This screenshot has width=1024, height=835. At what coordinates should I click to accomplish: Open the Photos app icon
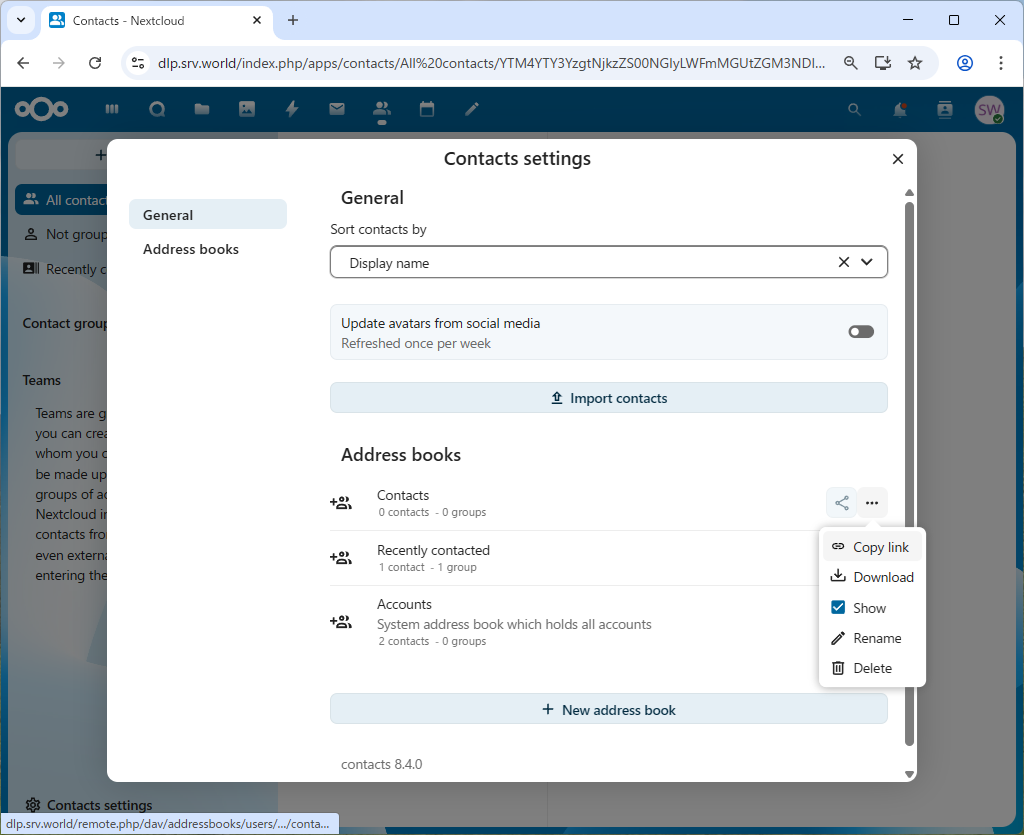click(x=247, y=109)
